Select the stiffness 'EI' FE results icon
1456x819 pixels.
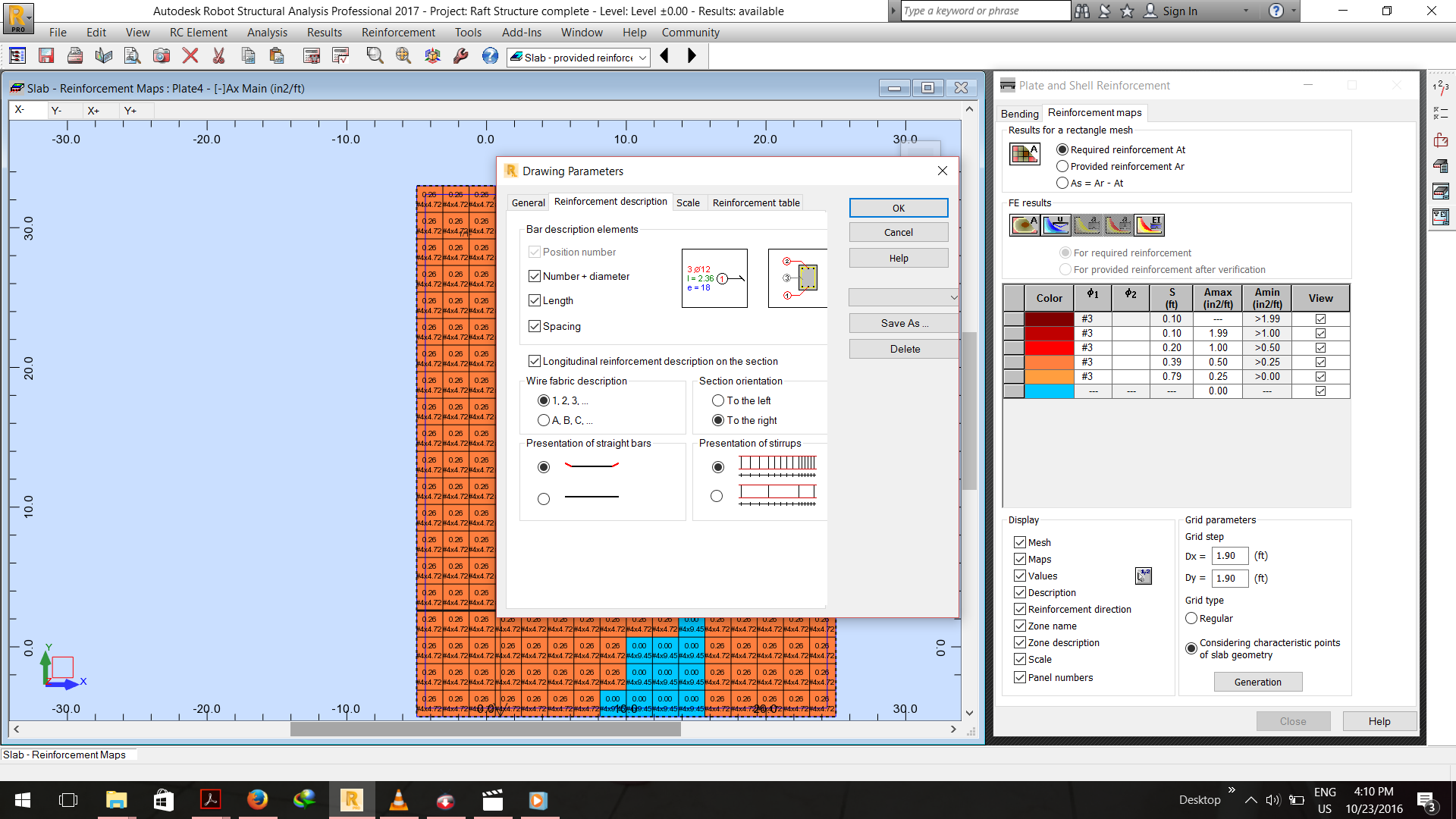tap(1149, 225)
